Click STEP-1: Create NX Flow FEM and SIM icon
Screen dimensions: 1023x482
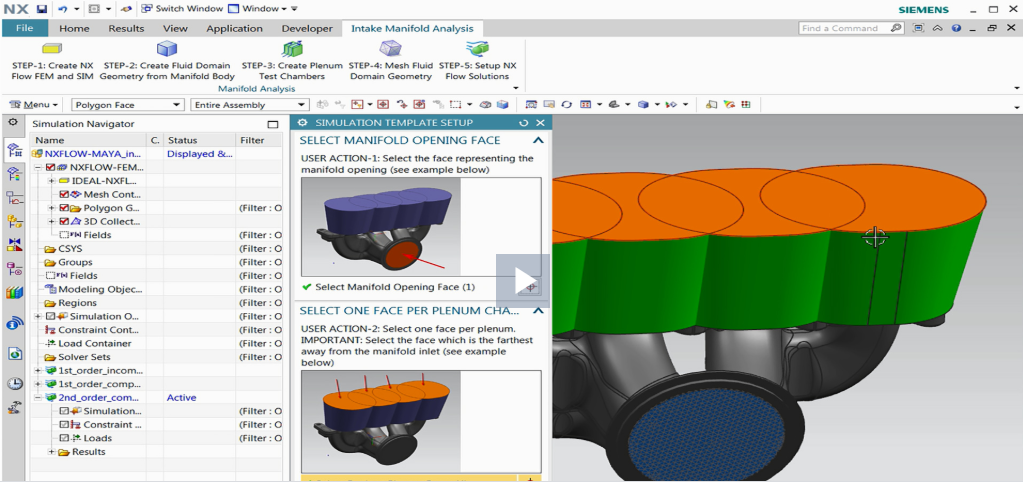pyautogui.click(x=52, y=48)
